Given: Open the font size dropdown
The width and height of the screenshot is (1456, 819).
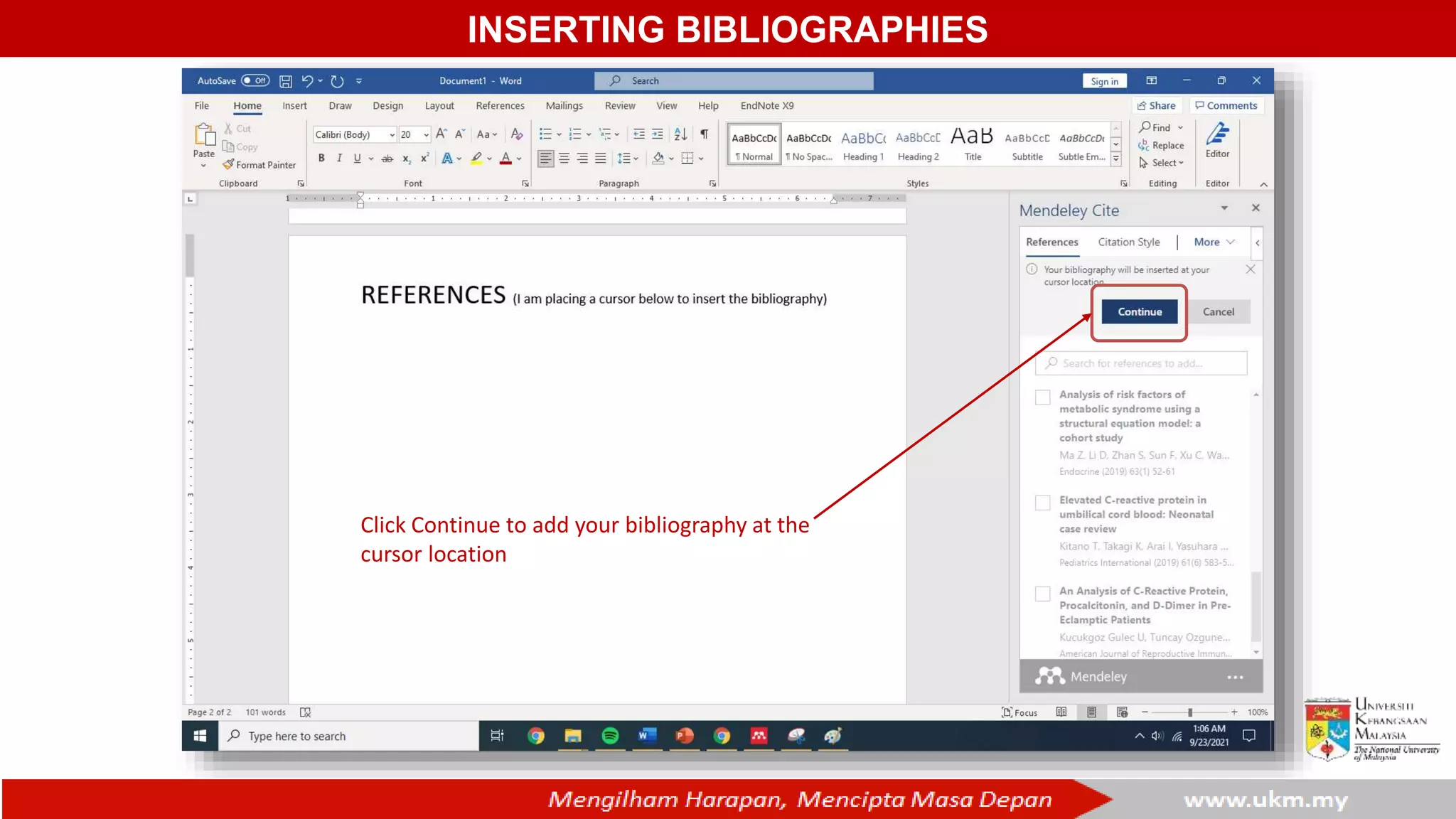Looking at the screenshot, I should [426, 135].
